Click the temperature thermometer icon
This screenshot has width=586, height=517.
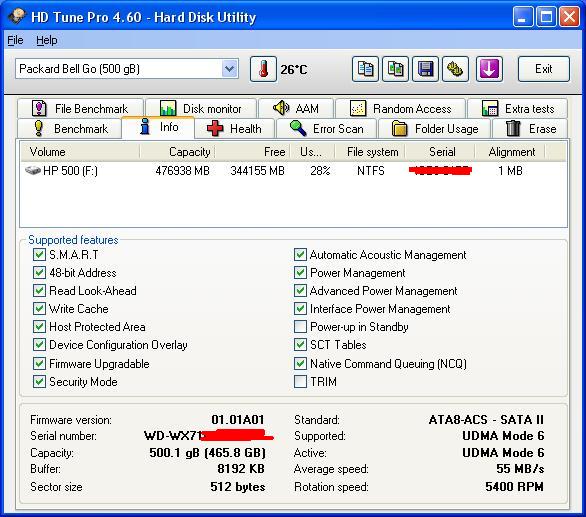pyautogui.click(x=263, y=69)
